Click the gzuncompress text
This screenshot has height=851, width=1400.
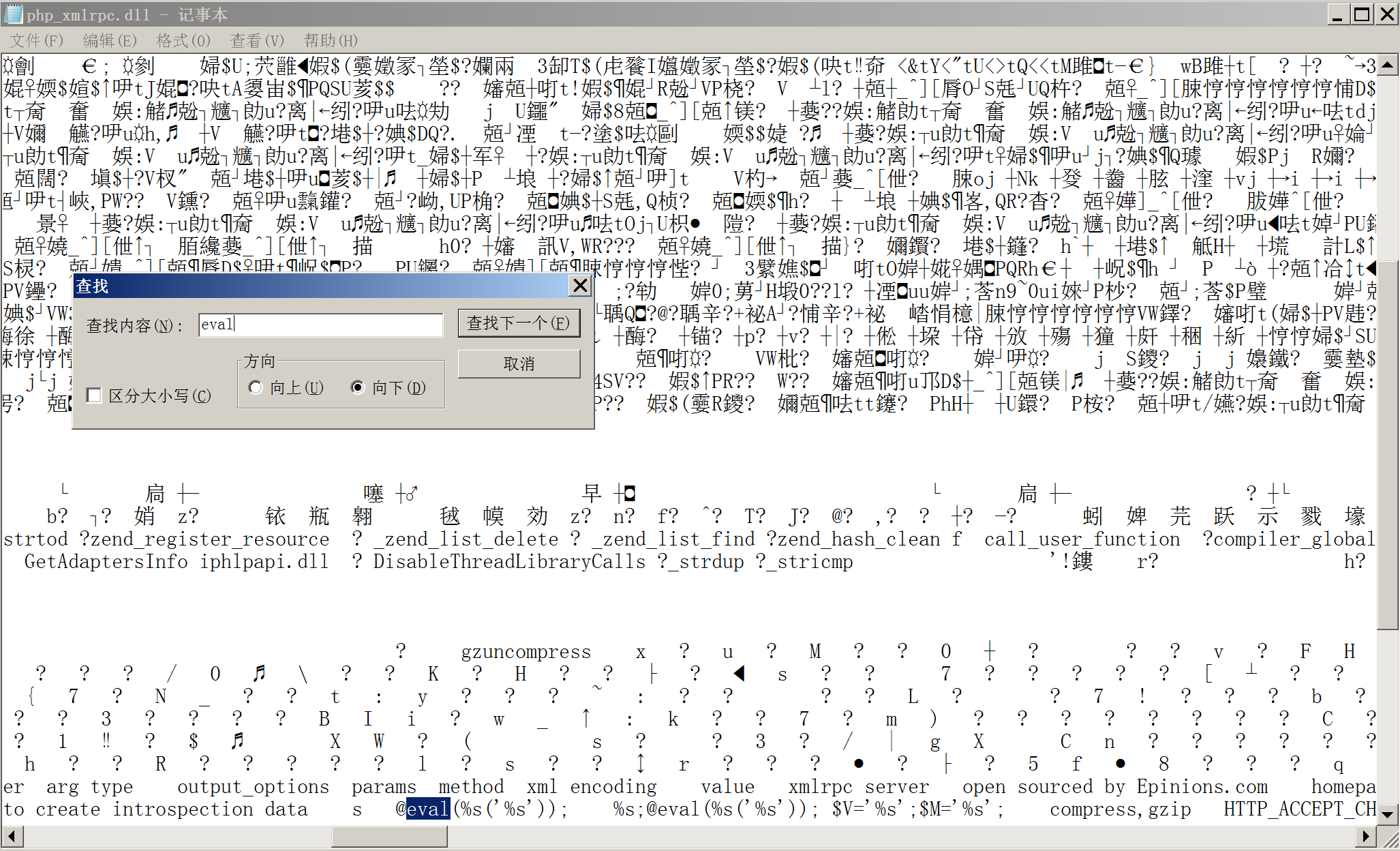(526, 652)
